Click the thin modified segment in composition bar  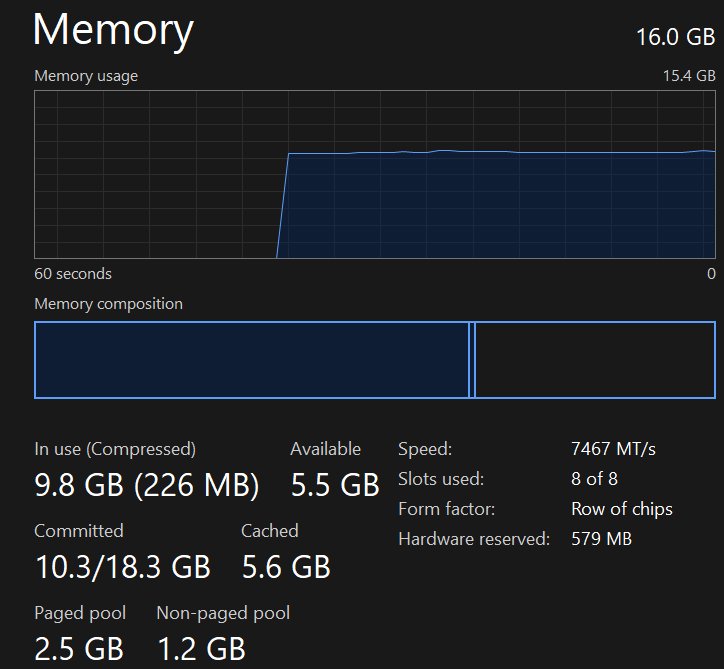(x=472, y=360)
